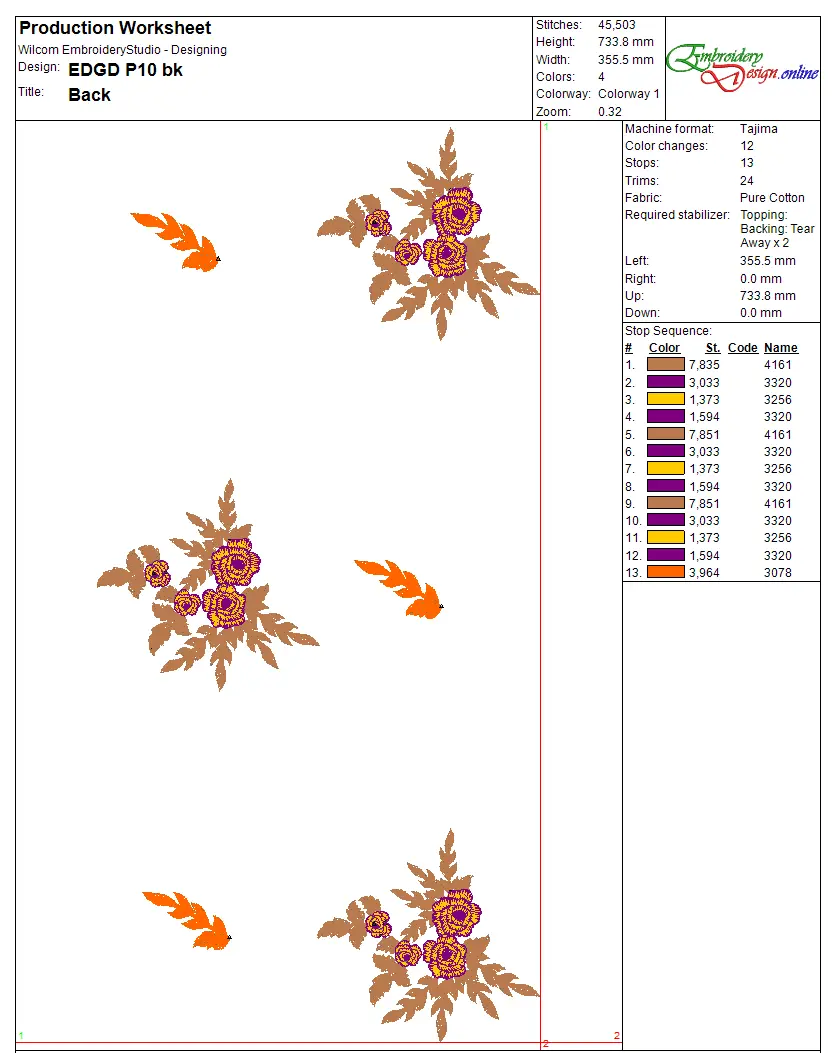Click the 'Code' column header

point(742,348)
